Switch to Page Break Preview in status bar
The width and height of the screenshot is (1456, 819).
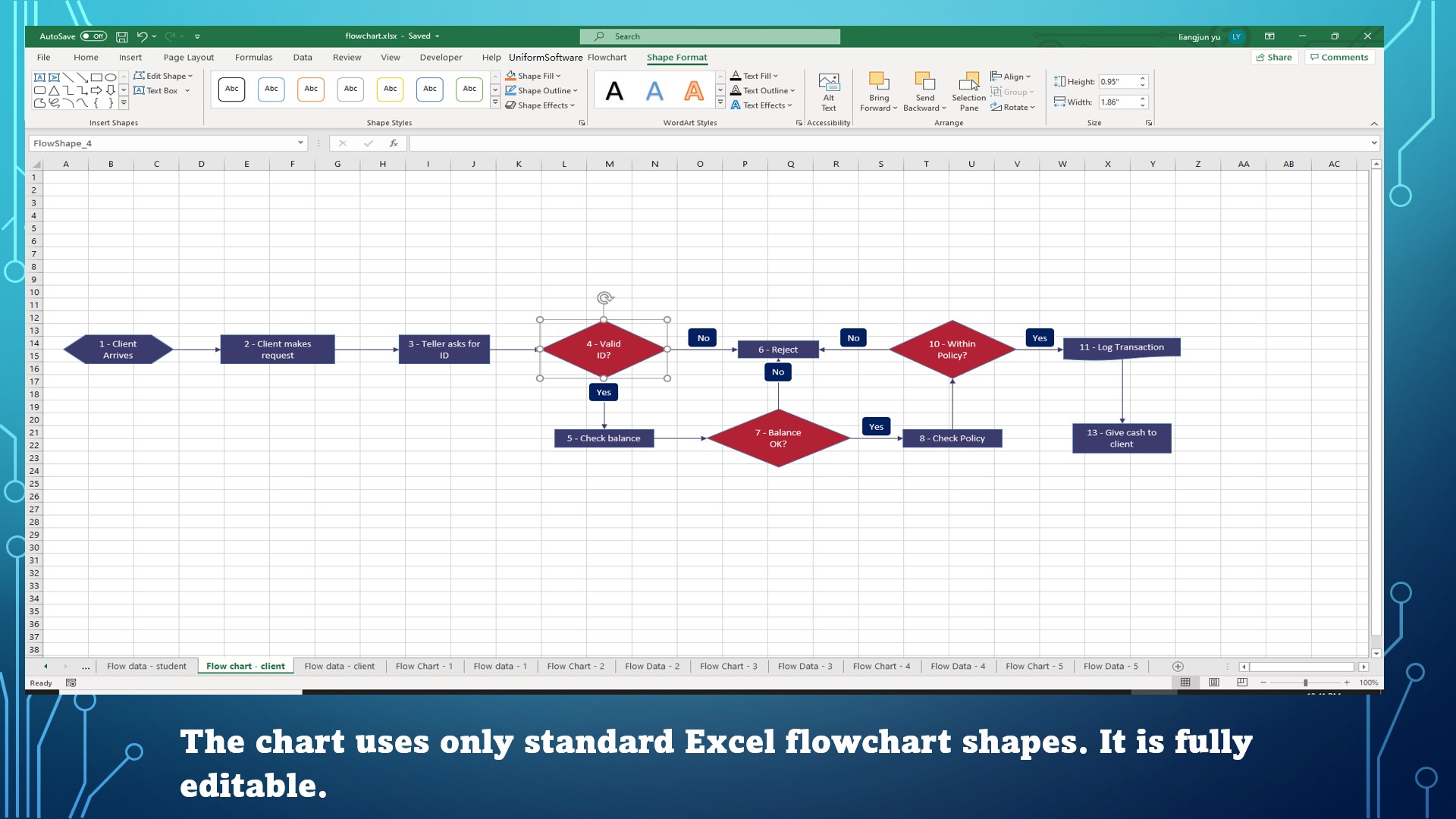(1242, 682)
